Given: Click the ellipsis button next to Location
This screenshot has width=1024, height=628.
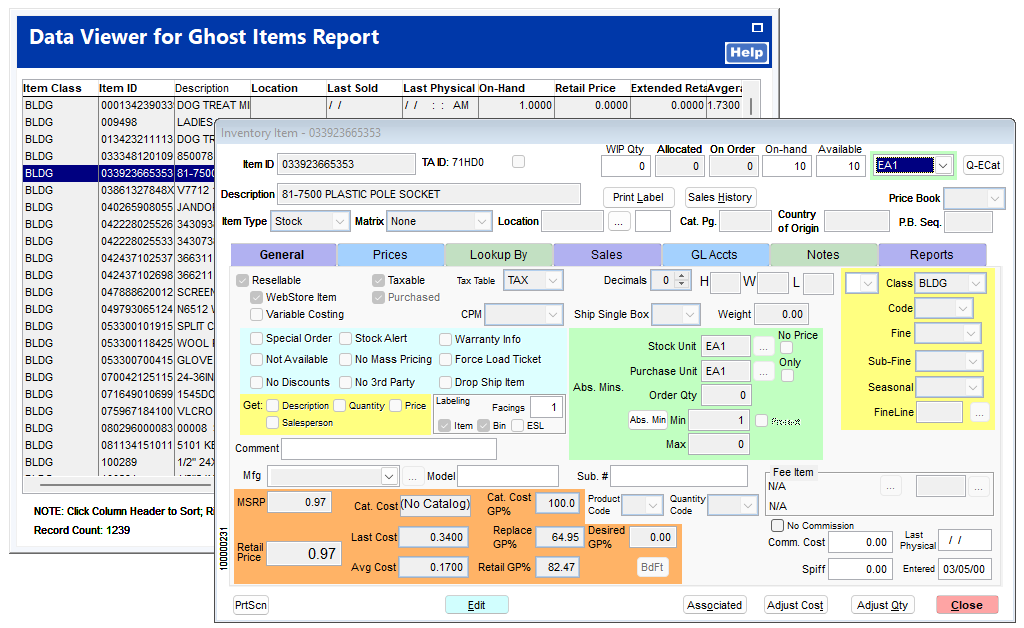Looking at the screenshot, I should pyautogui.click(x=619, y=221).
